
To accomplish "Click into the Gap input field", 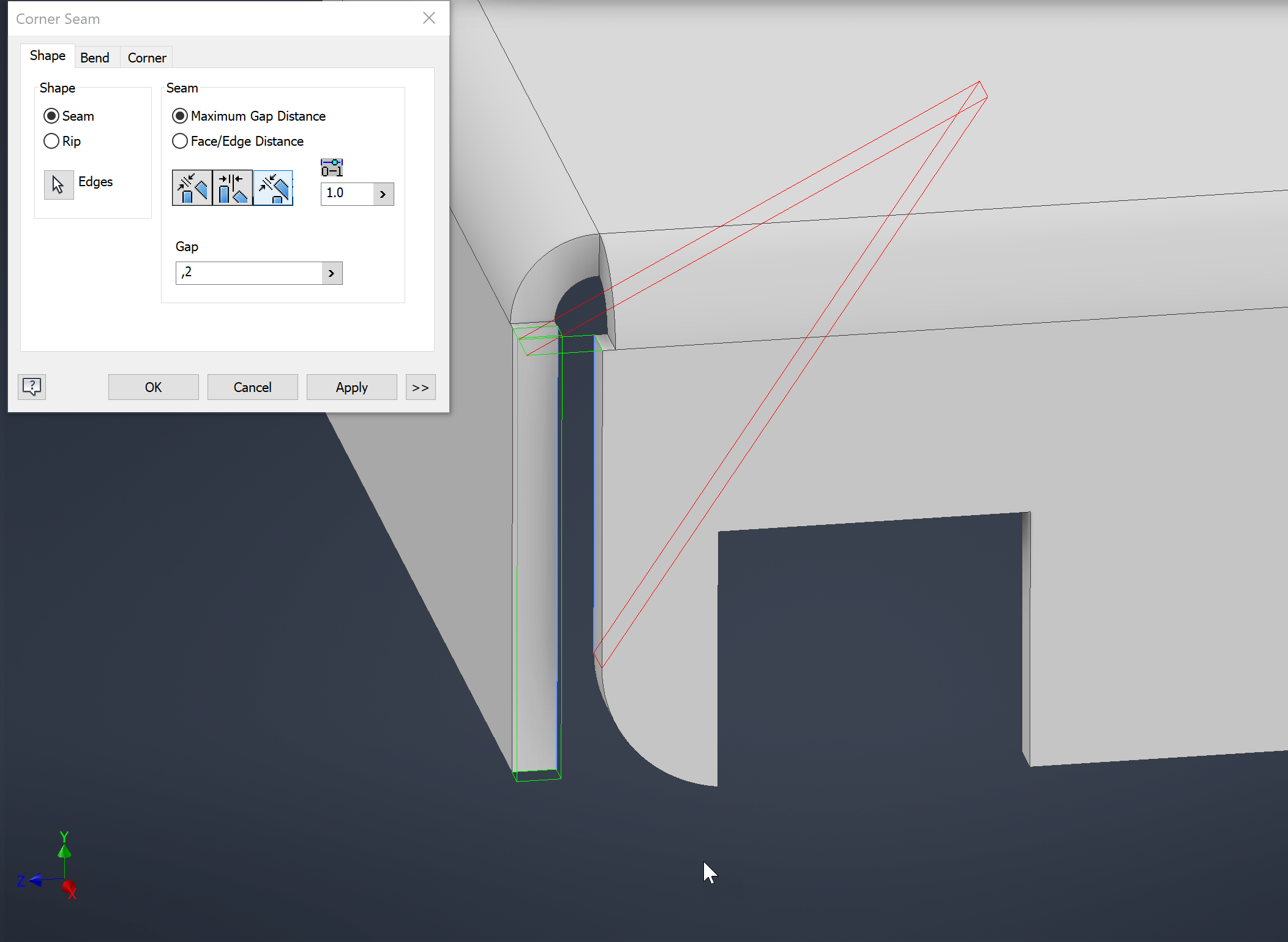I will point(249,273).
